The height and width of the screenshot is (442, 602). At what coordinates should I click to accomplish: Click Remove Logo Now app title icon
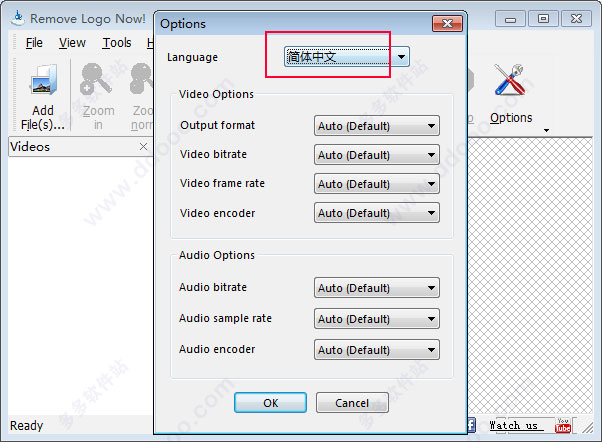pyautogui.click(x=17, y=18)
